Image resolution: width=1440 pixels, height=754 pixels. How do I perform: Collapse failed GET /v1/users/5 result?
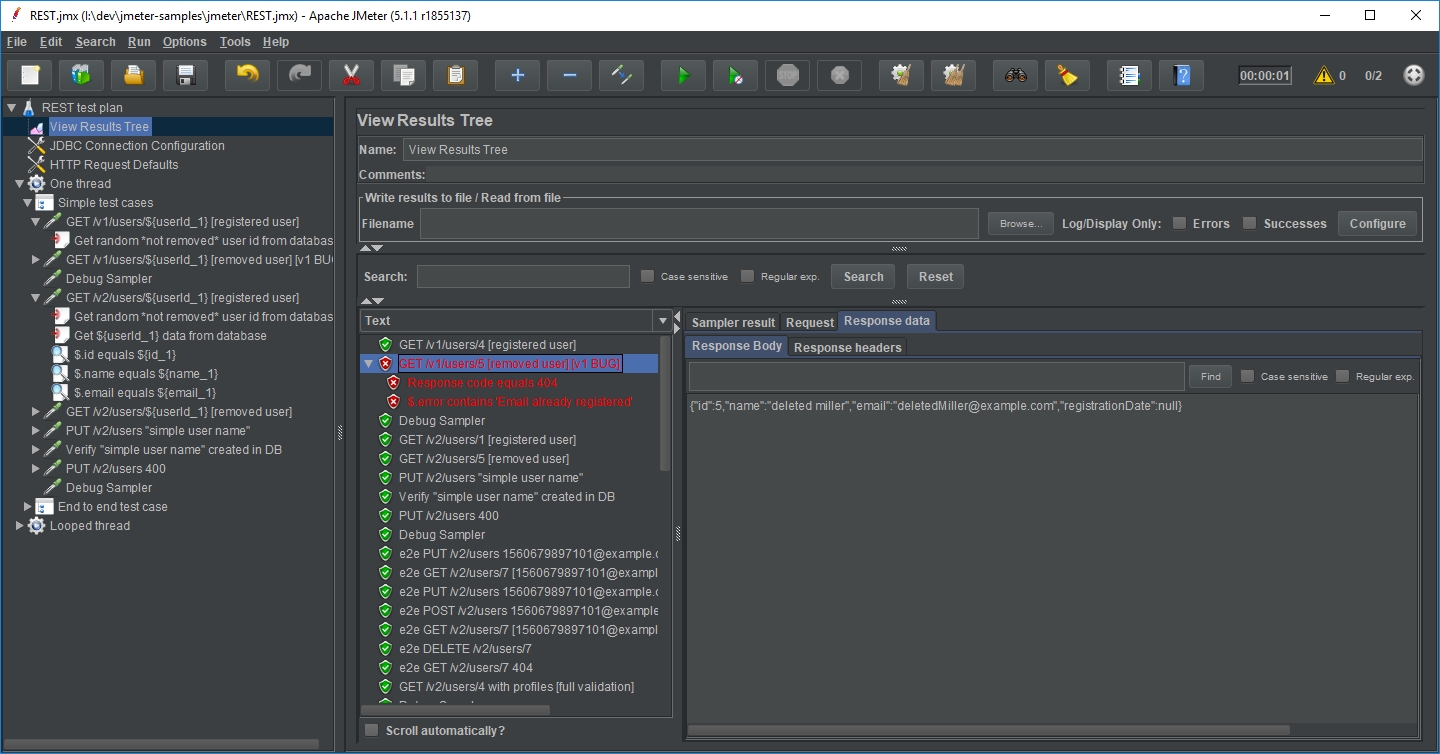click(368, 364)
